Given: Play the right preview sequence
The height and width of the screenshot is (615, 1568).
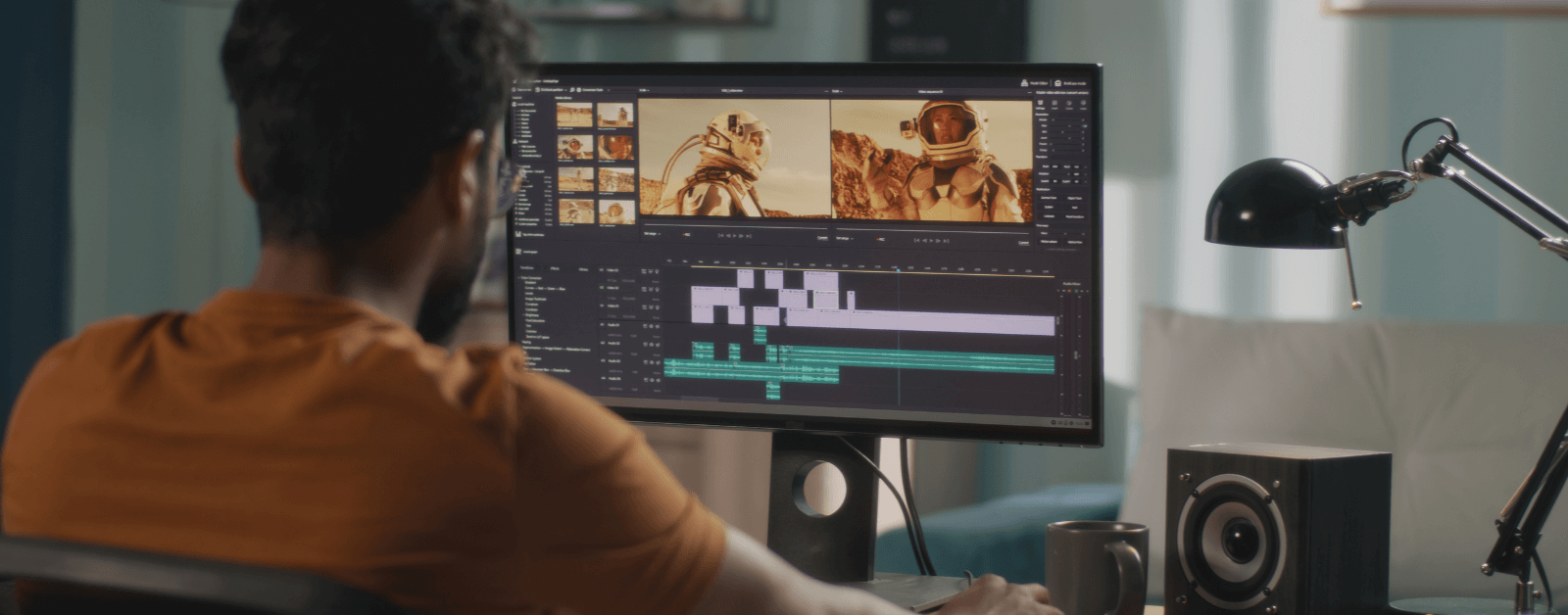Looking at the screenshot, I should (x=931, y=241).
